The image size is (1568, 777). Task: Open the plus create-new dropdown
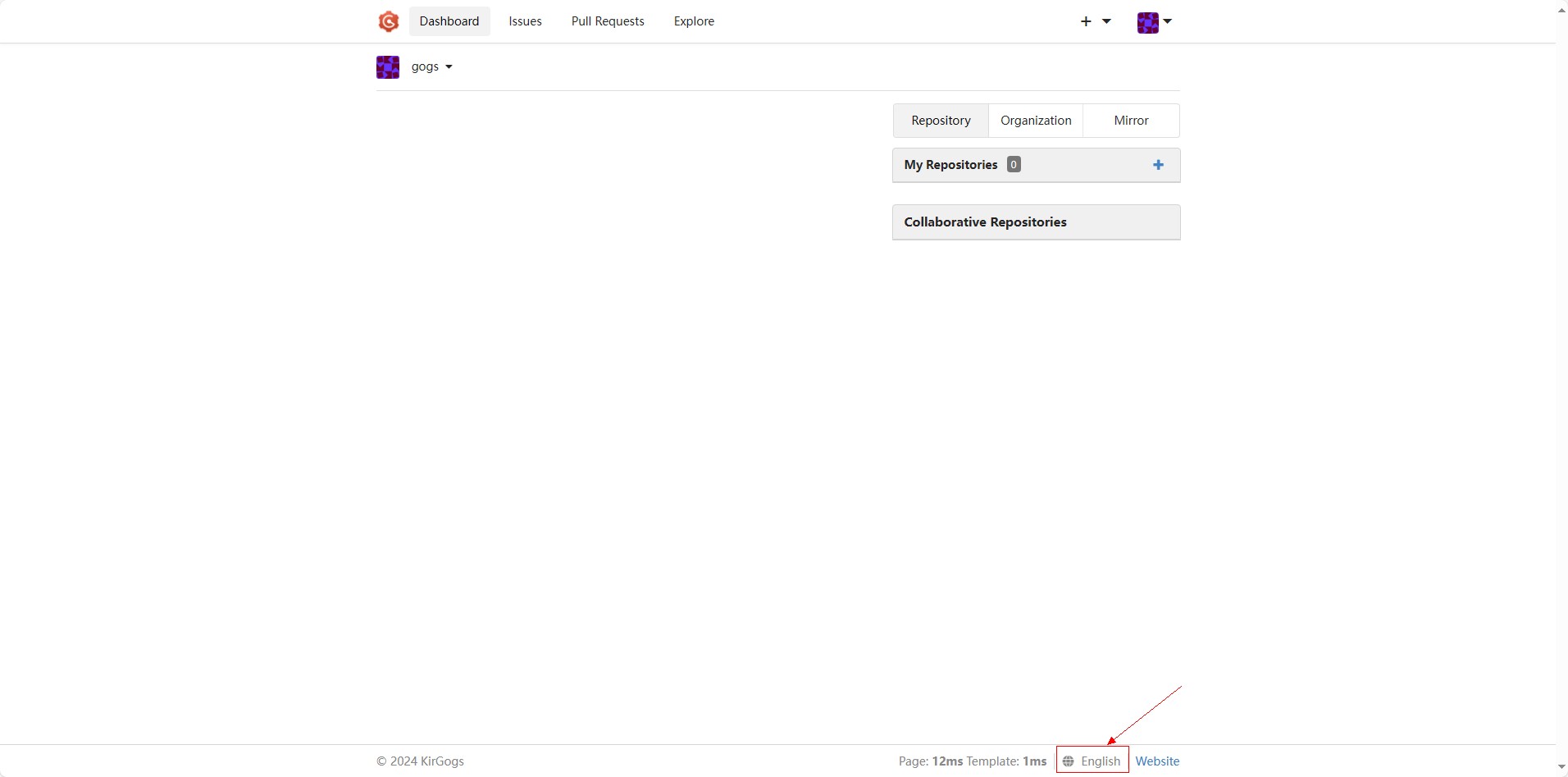[1095, 21]
